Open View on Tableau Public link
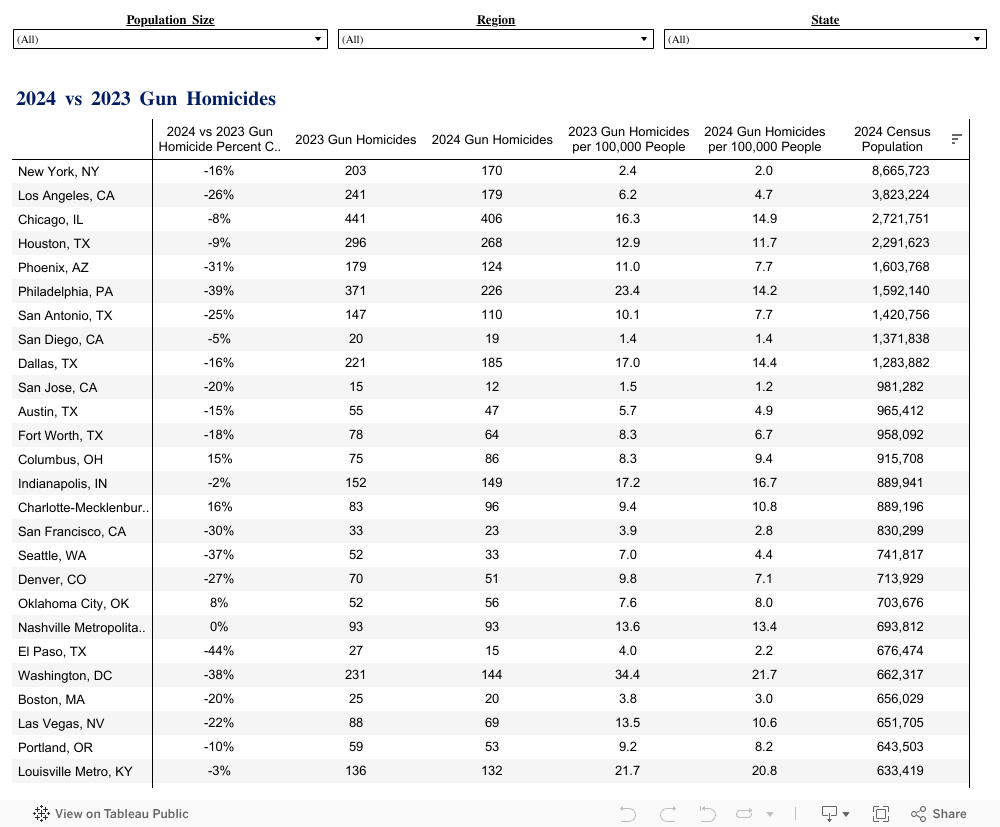Screen dimensions: 1000x827 pos(121,813)
